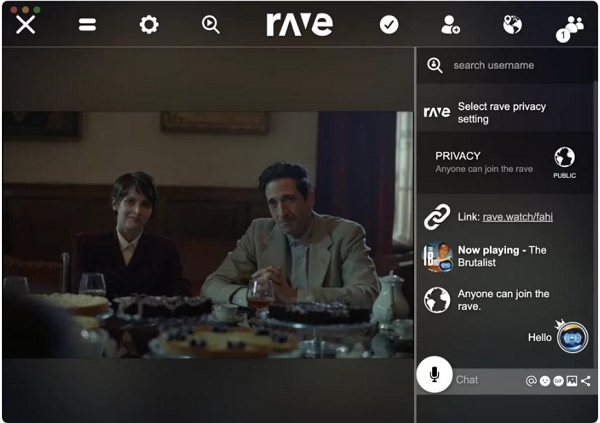Toggle the microphone button
Screen dimensions: 600x423
pyautogui.click(x=434, y=375)
